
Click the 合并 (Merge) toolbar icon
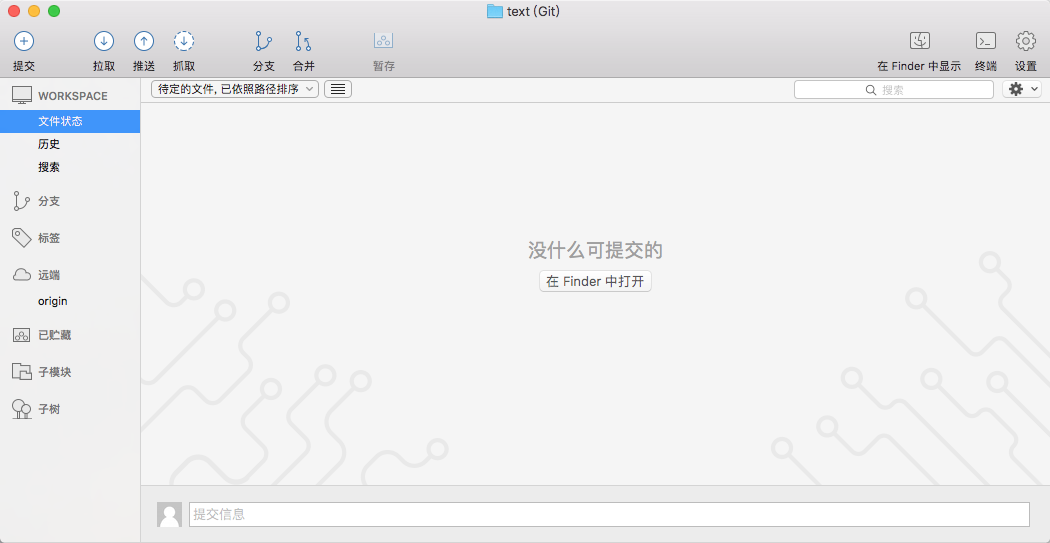pyautogui.click(x=303, y=42)
